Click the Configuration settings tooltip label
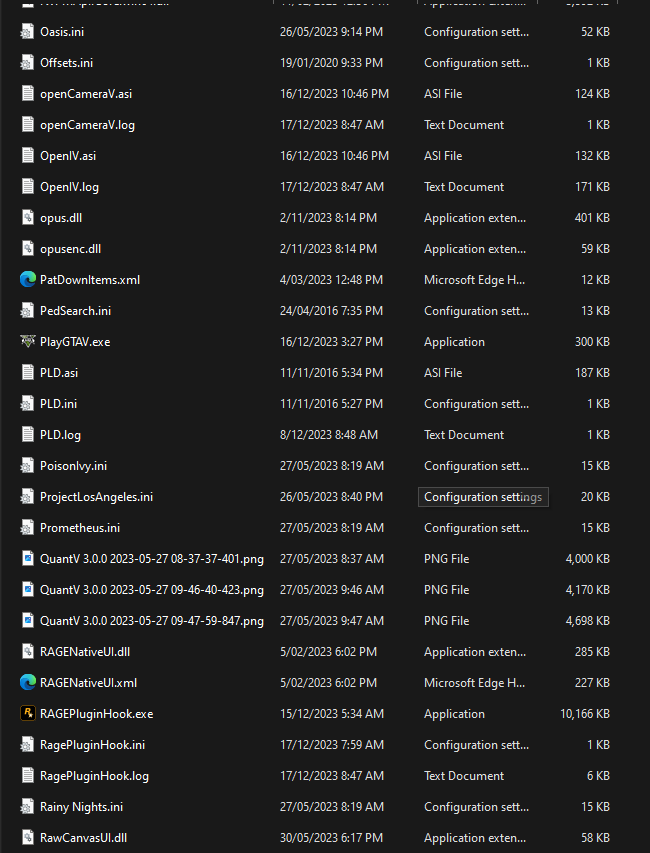 coord(483,497)
